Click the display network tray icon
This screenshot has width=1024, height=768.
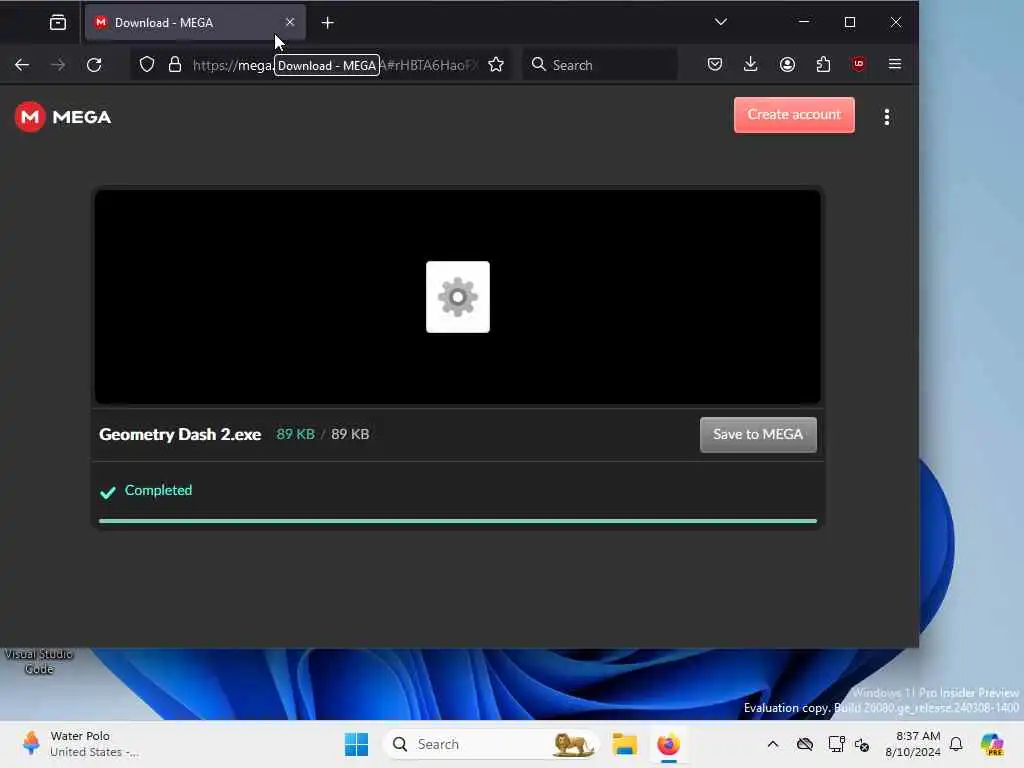[836, 744]
